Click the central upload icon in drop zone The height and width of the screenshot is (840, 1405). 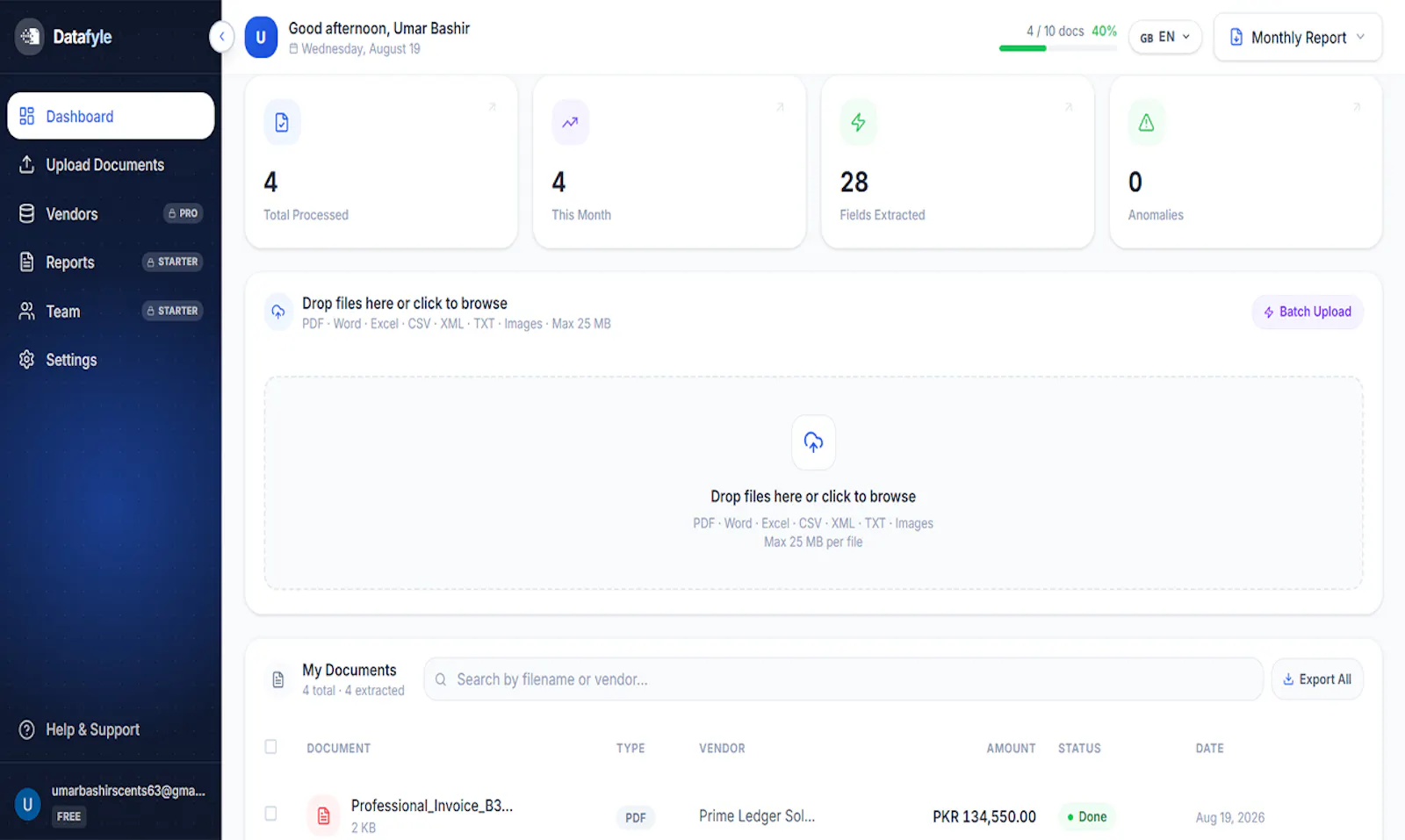813,442
